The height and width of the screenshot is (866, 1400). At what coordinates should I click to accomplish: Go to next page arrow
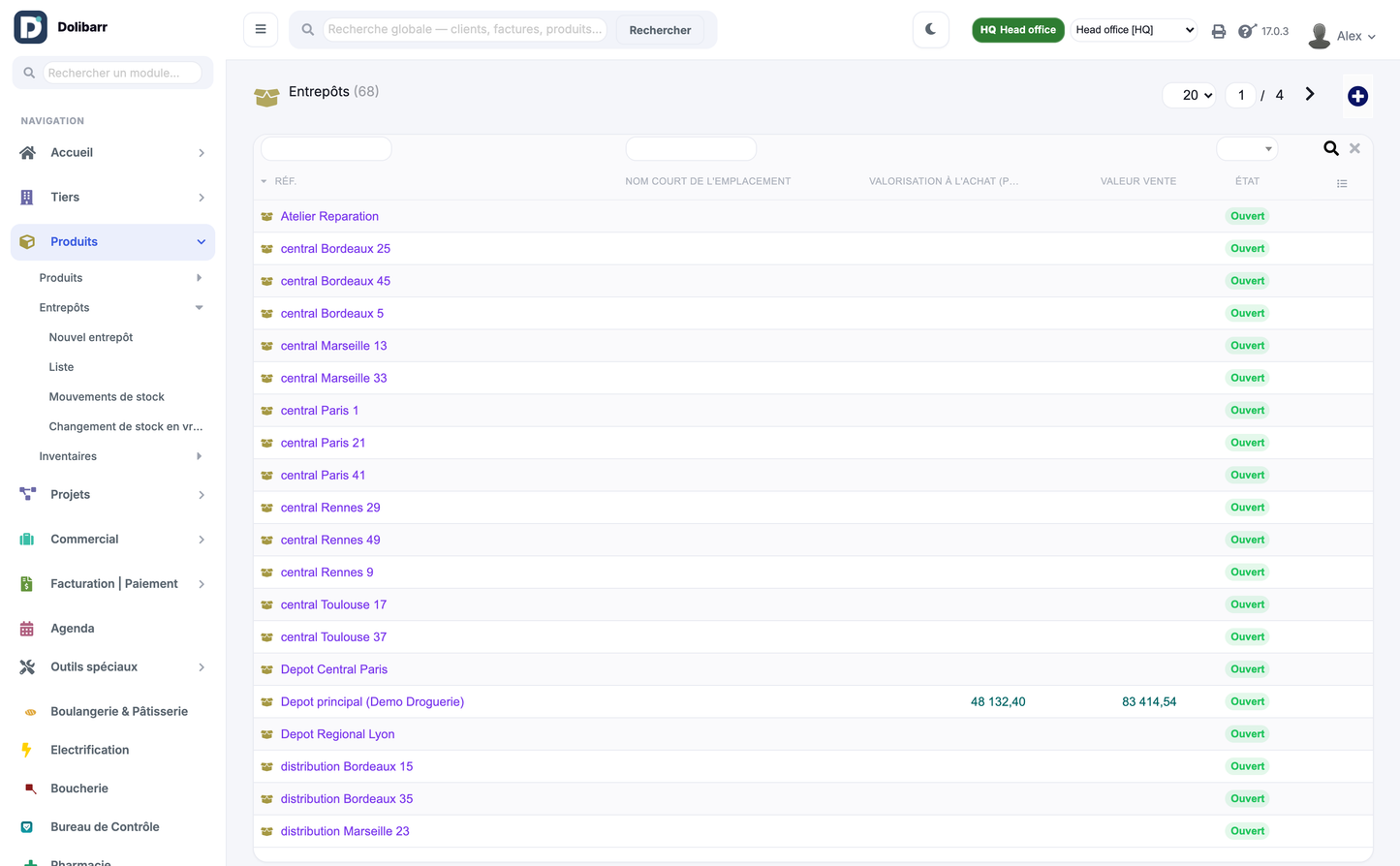(1310, 94)
